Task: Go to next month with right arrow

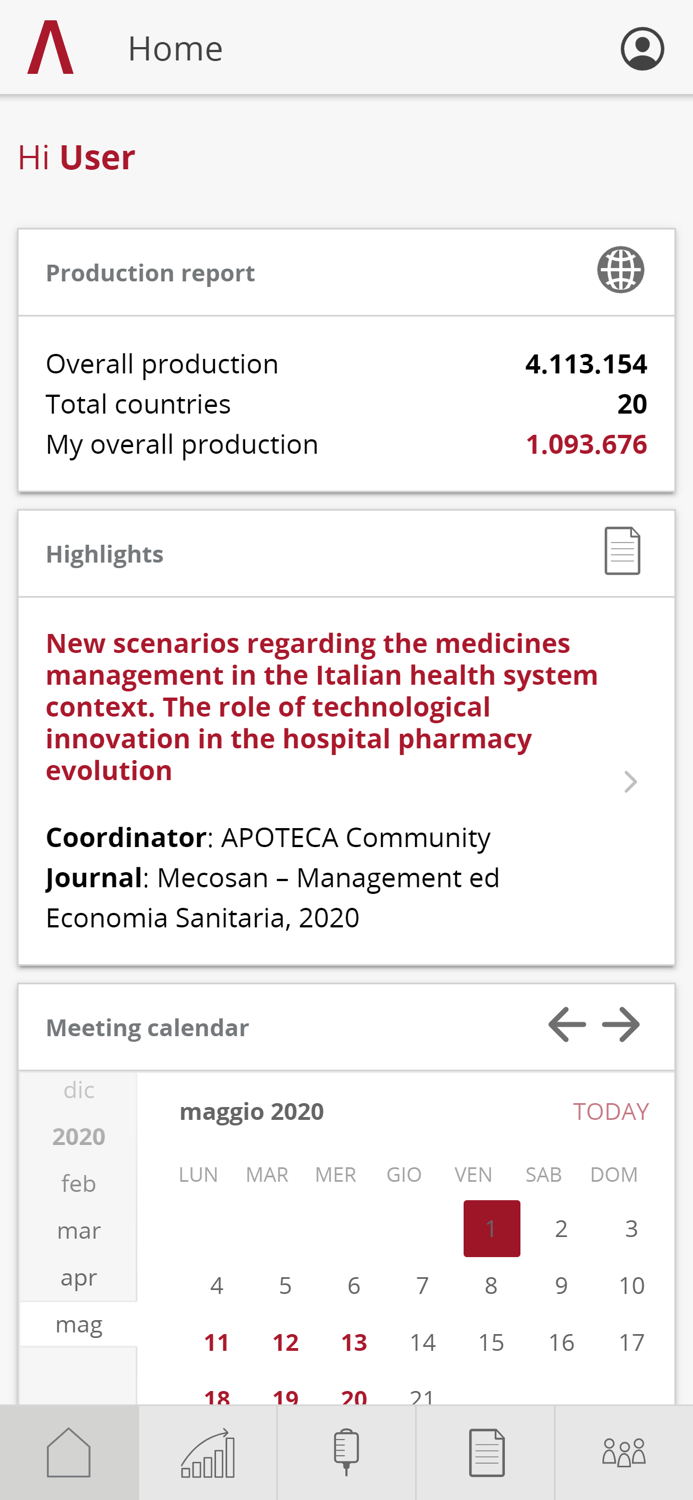Action: (620, 1023)
